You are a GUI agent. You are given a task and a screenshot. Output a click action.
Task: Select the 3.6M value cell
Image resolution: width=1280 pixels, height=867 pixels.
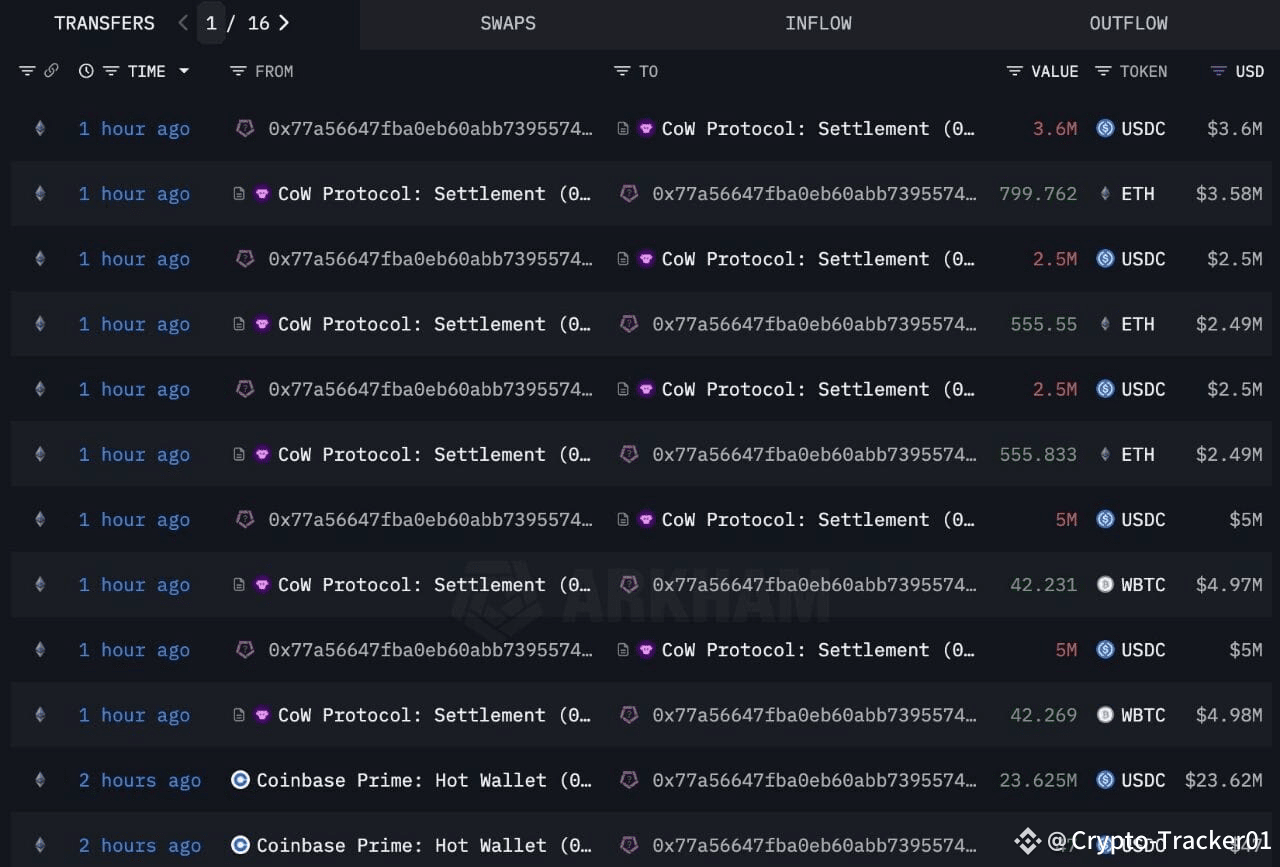[x=1055, y=128]
